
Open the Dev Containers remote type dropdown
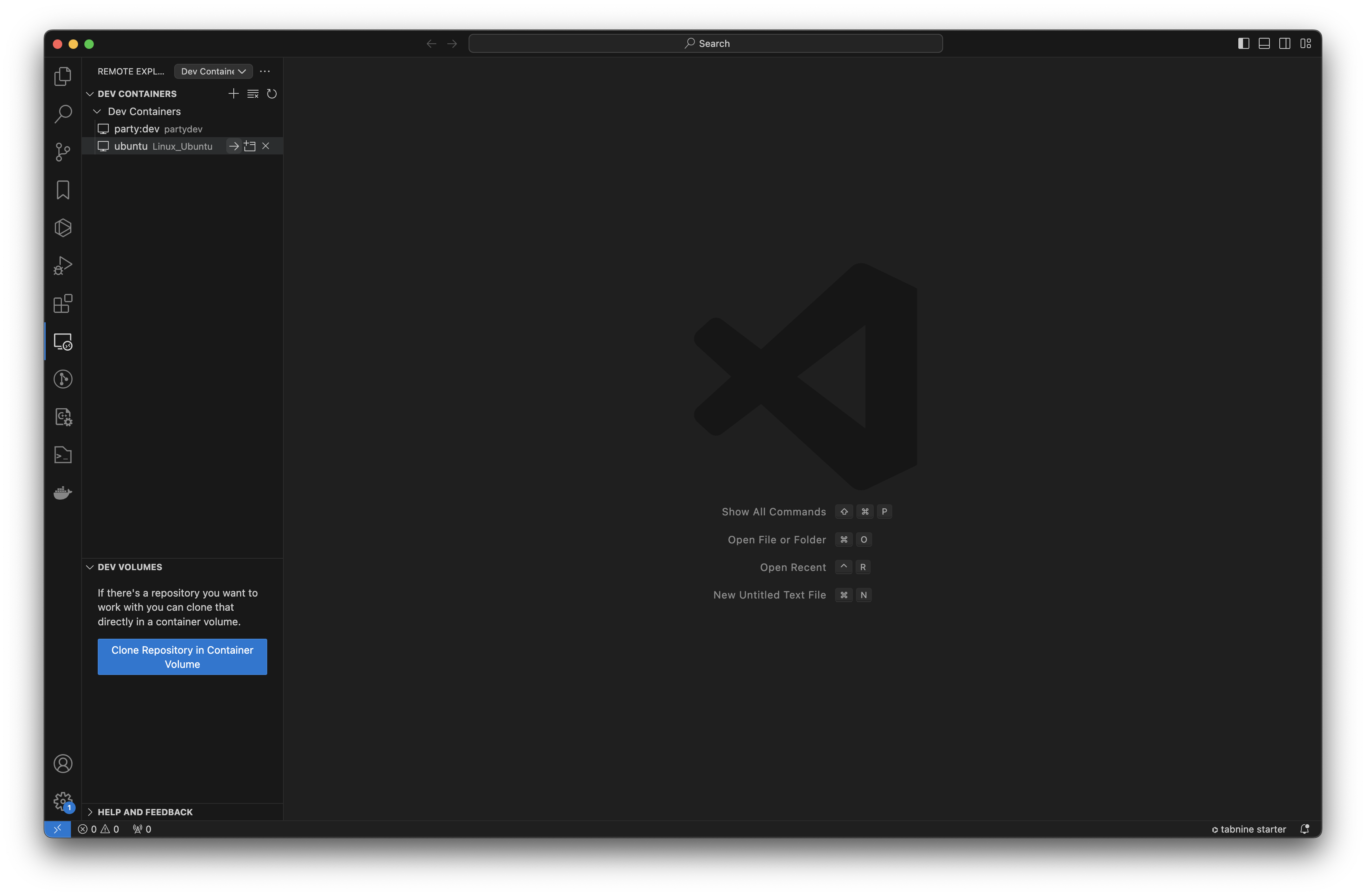pyautogui.click(x=214, y=71)
